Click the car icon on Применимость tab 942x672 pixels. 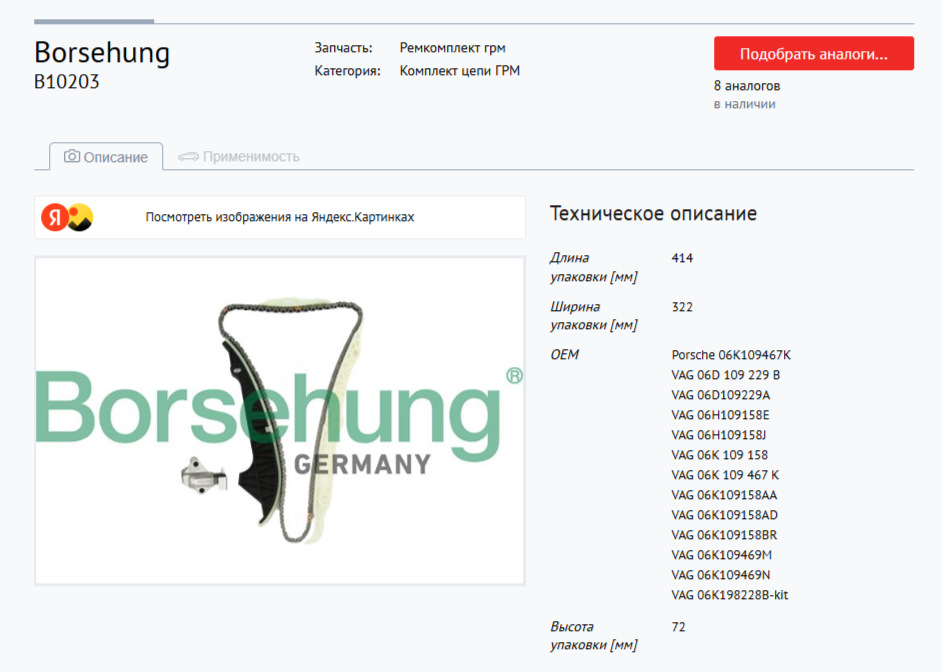[x=188, y=157]
